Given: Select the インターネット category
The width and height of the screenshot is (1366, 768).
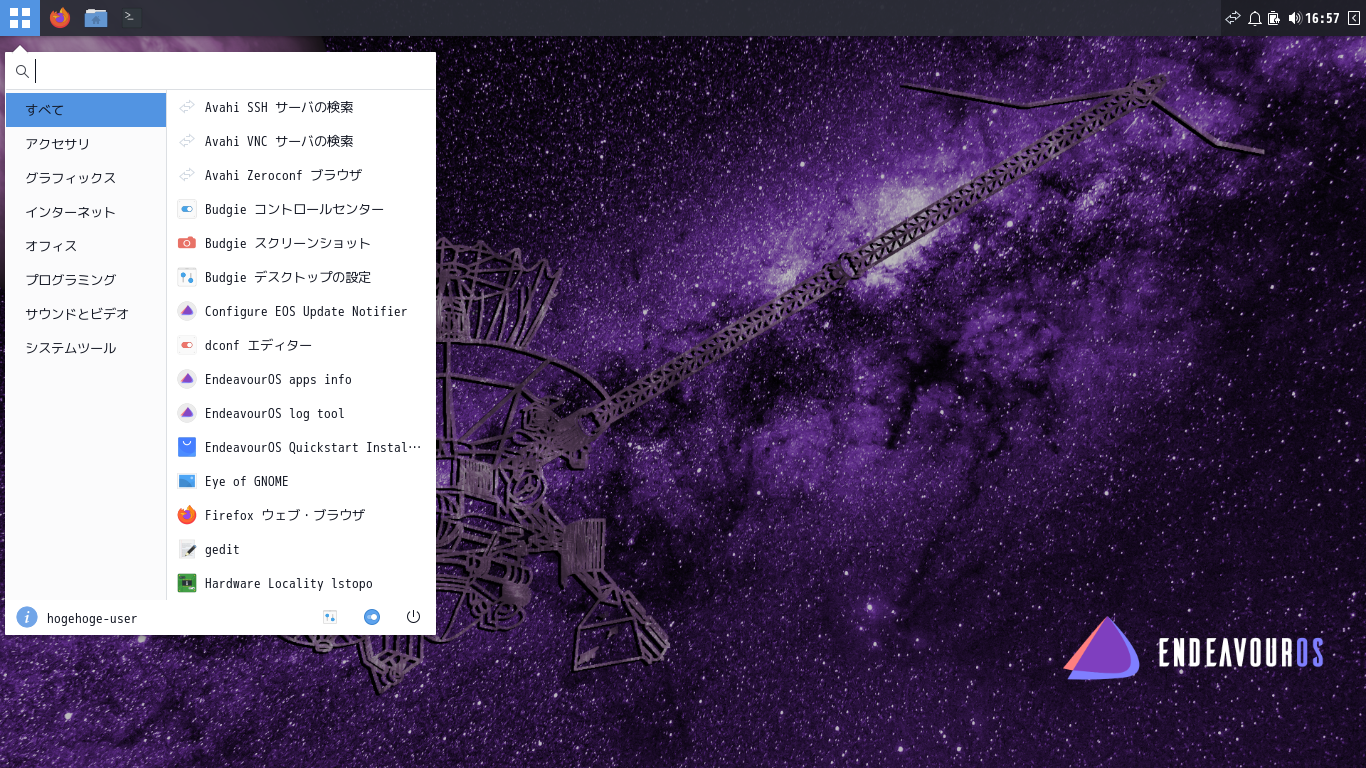Looking at the screenshot, I should point(86,212).
